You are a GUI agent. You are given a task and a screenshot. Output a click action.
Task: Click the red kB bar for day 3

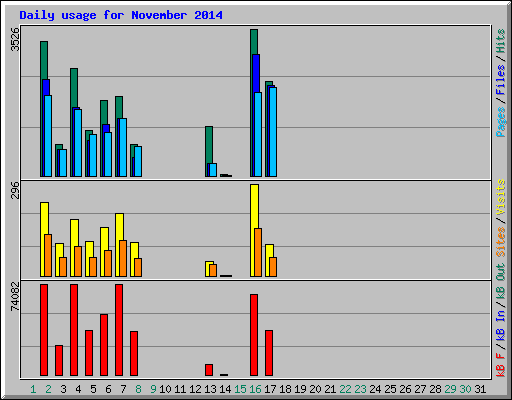tap(59, 361)
